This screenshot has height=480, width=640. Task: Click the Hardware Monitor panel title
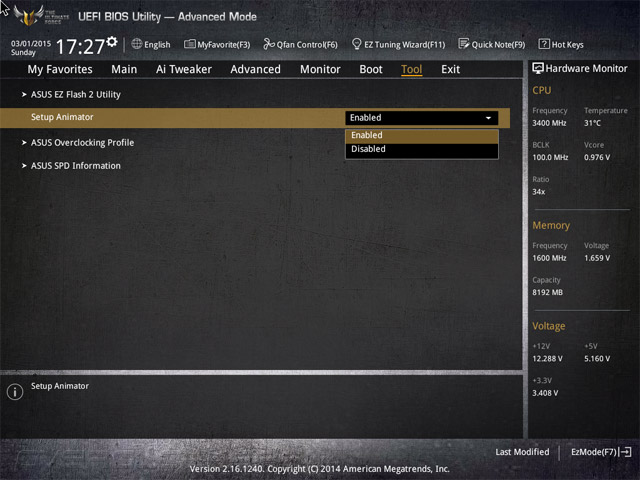(x=586, y=69)
